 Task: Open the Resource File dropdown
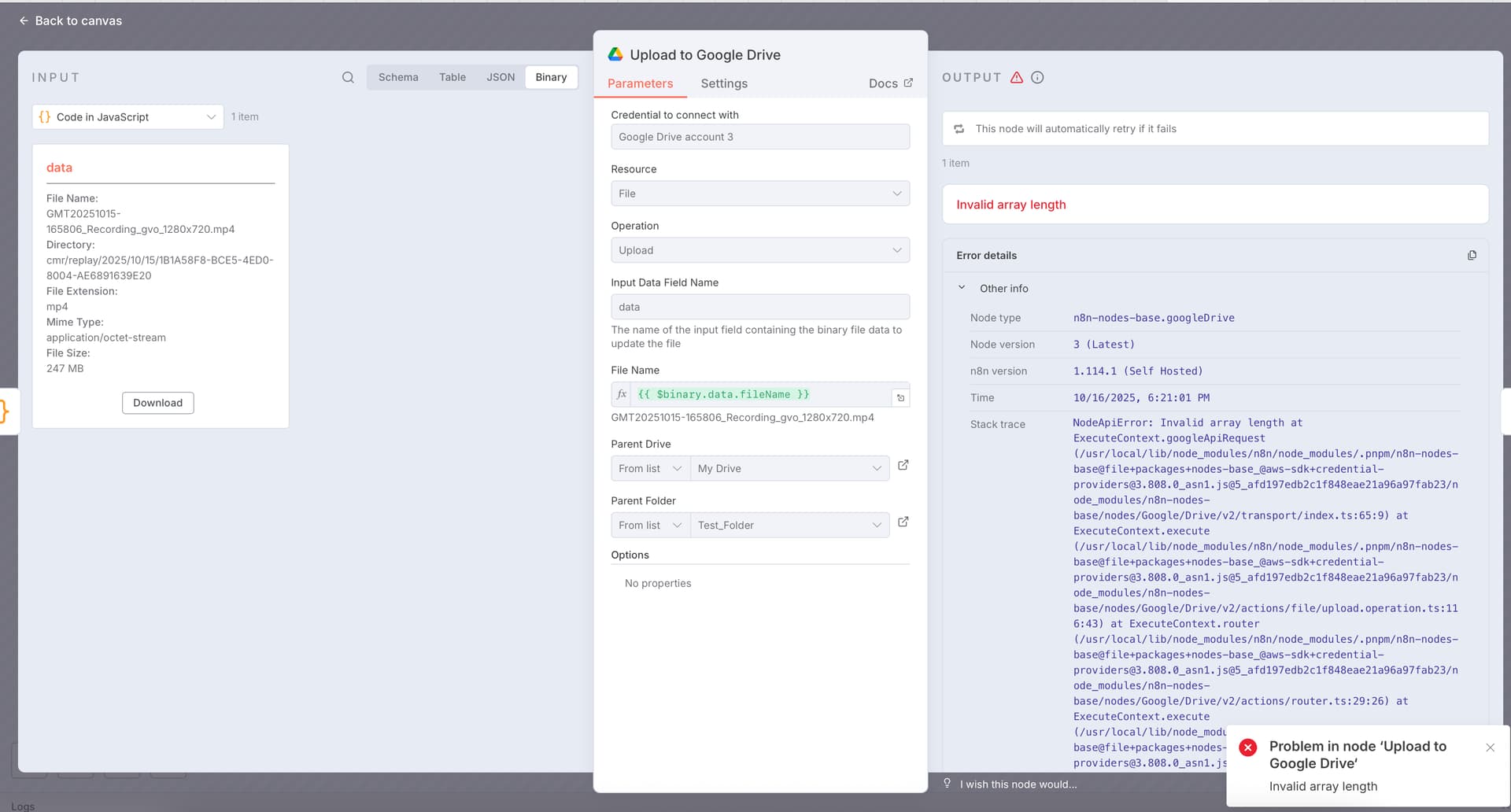click(759, 194)
